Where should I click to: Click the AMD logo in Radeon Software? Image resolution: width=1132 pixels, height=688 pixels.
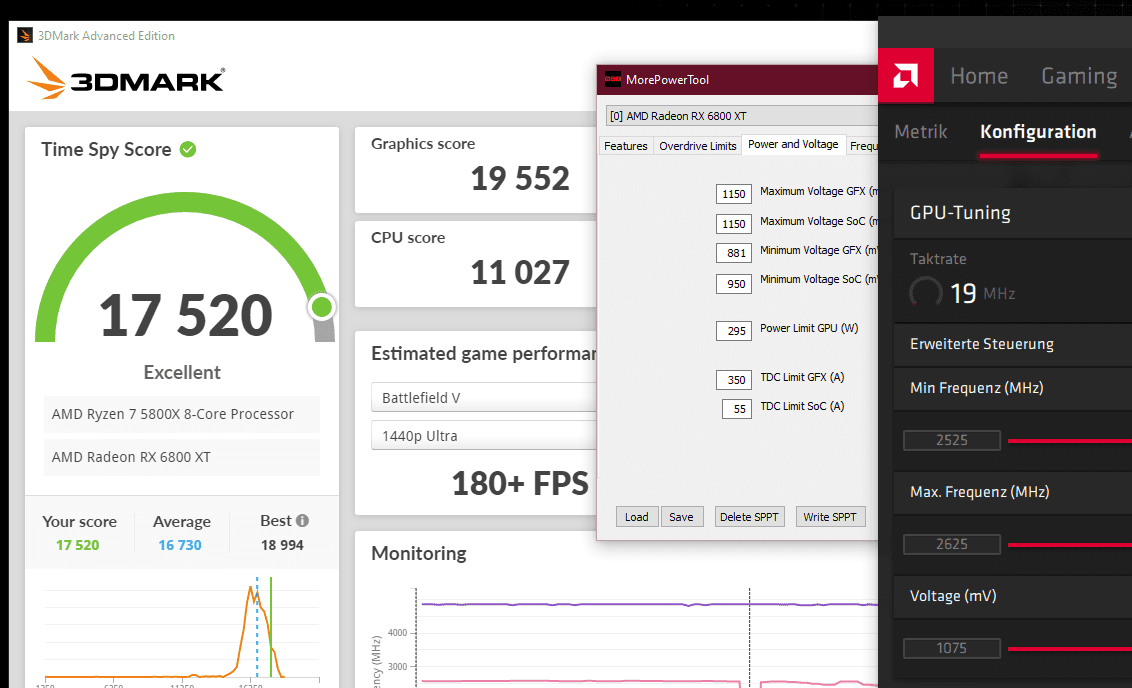pos(906,75)
